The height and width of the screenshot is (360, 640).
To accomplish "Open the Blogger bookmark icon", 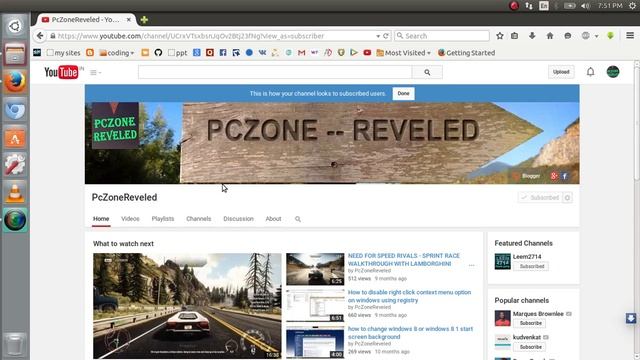I will 90,53.
